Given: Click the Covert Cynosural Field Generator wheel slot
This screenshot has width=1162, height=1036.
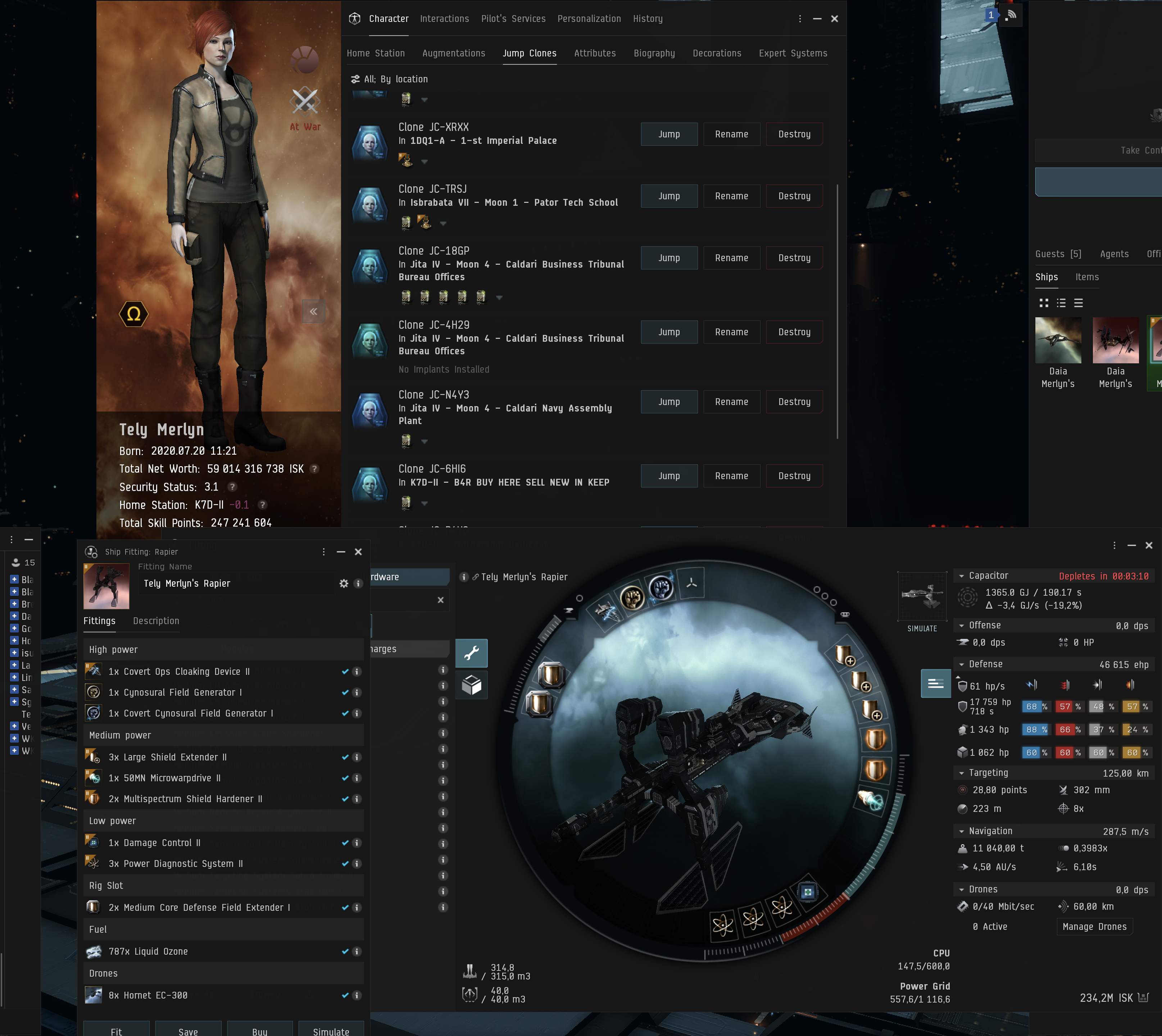Looking at the screenshot, I should 661,587.
